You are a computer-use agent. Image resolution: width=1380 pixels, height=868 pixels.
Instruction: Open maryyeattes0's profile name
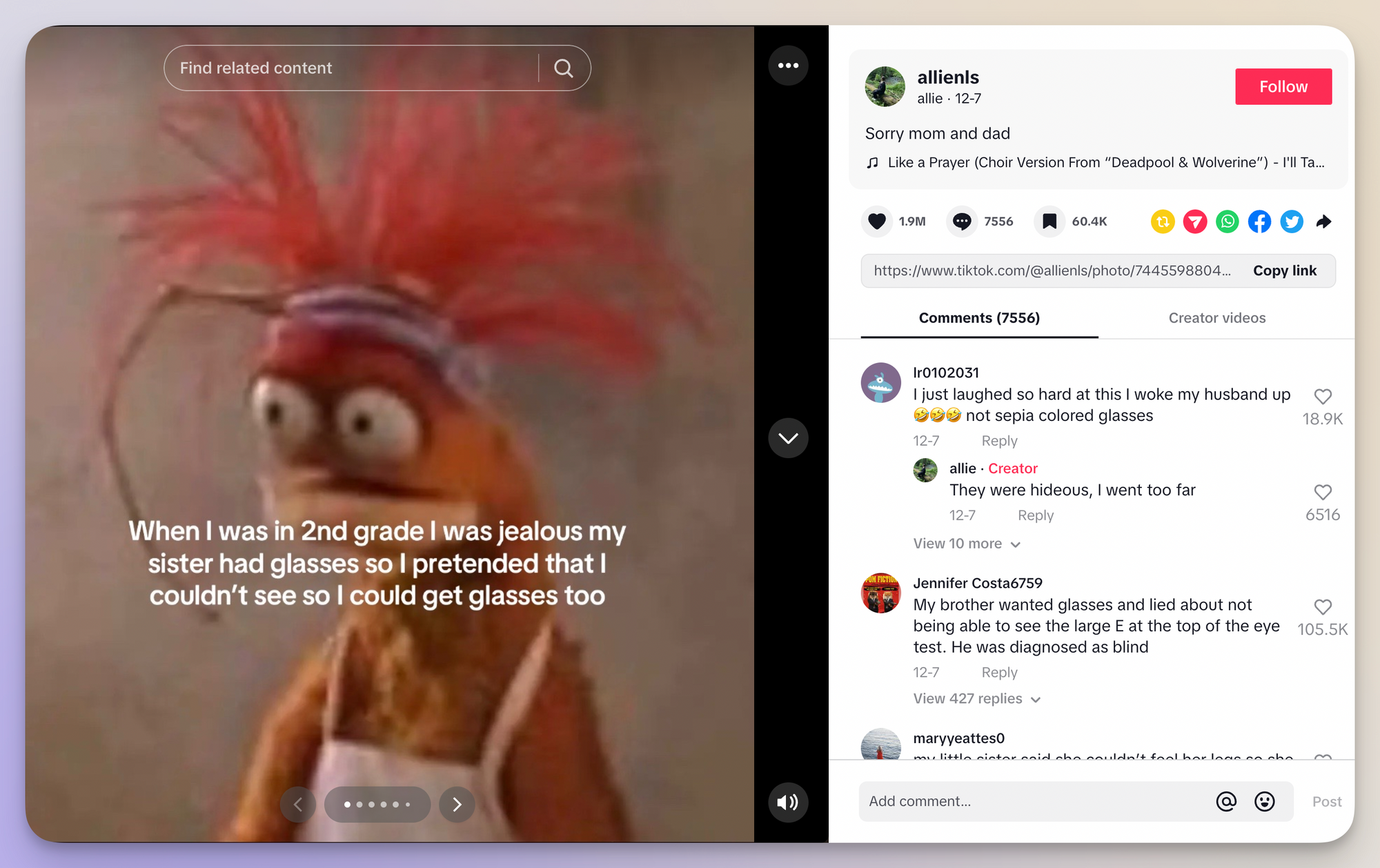coord(958,738)
